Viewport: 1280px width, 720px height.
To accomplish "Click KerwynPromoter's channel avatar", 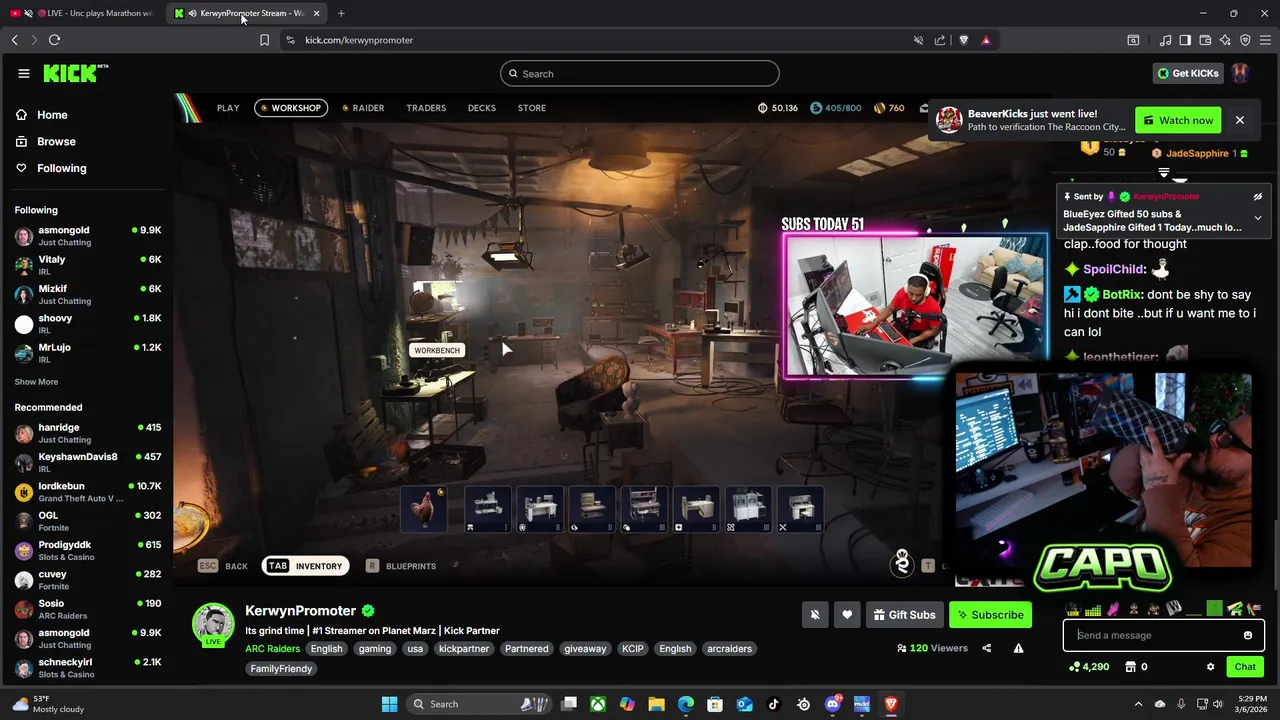I will (x=213, y=624).
